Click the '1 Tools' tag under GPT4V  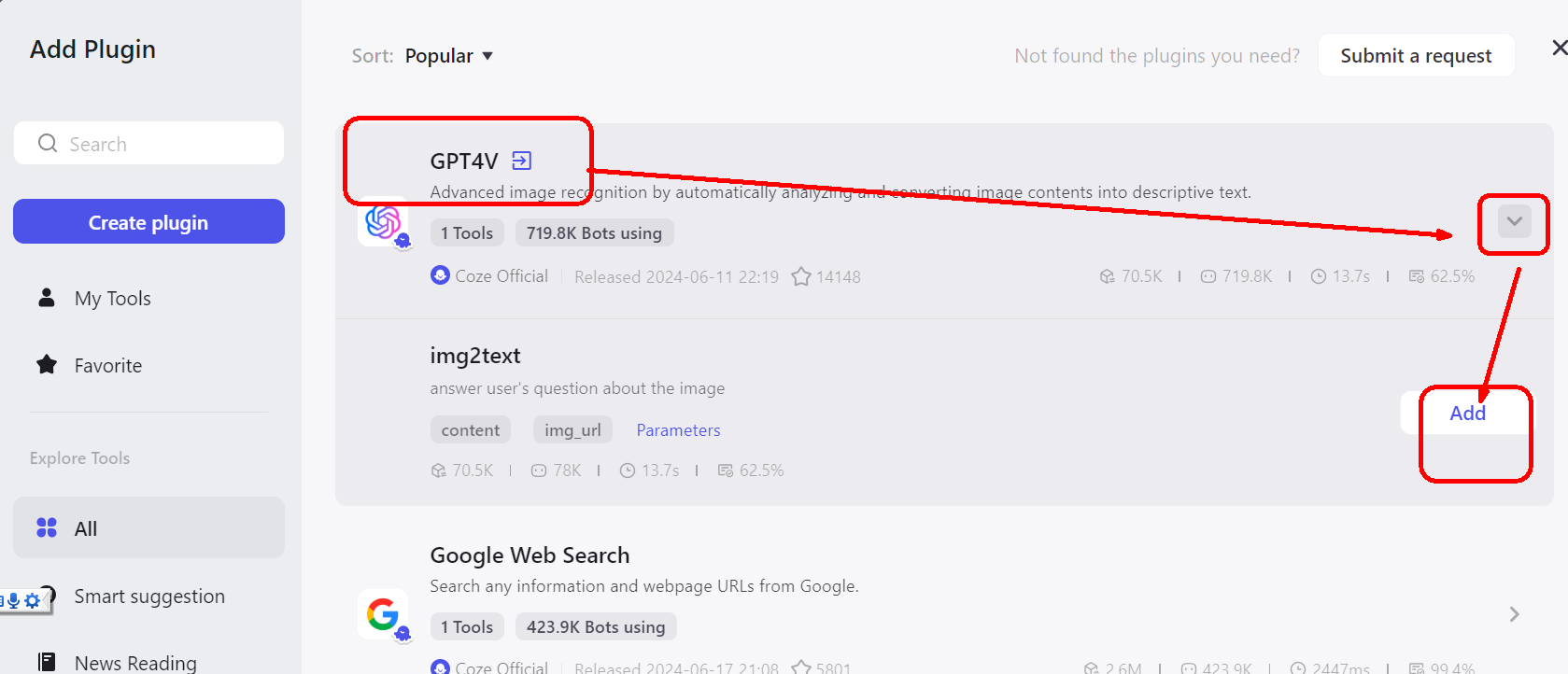coord(467,233)
